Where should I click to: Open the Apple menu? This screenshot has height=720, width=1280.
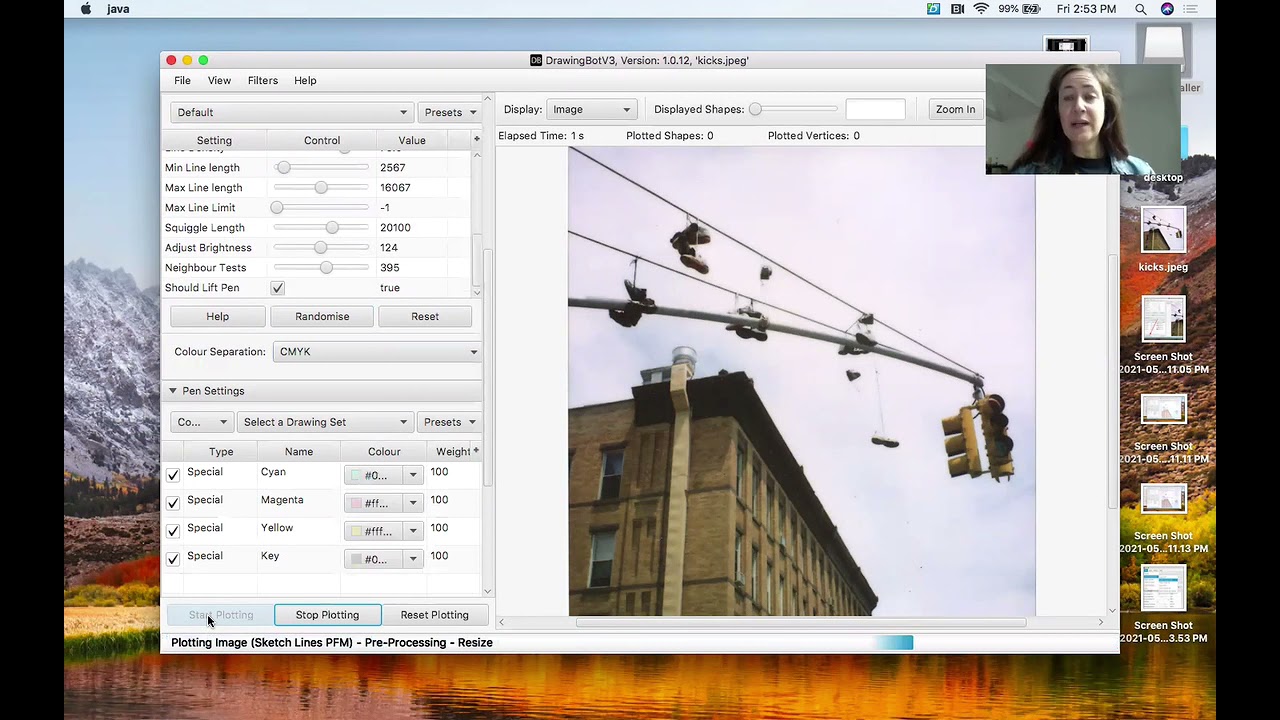click(86, 9)
